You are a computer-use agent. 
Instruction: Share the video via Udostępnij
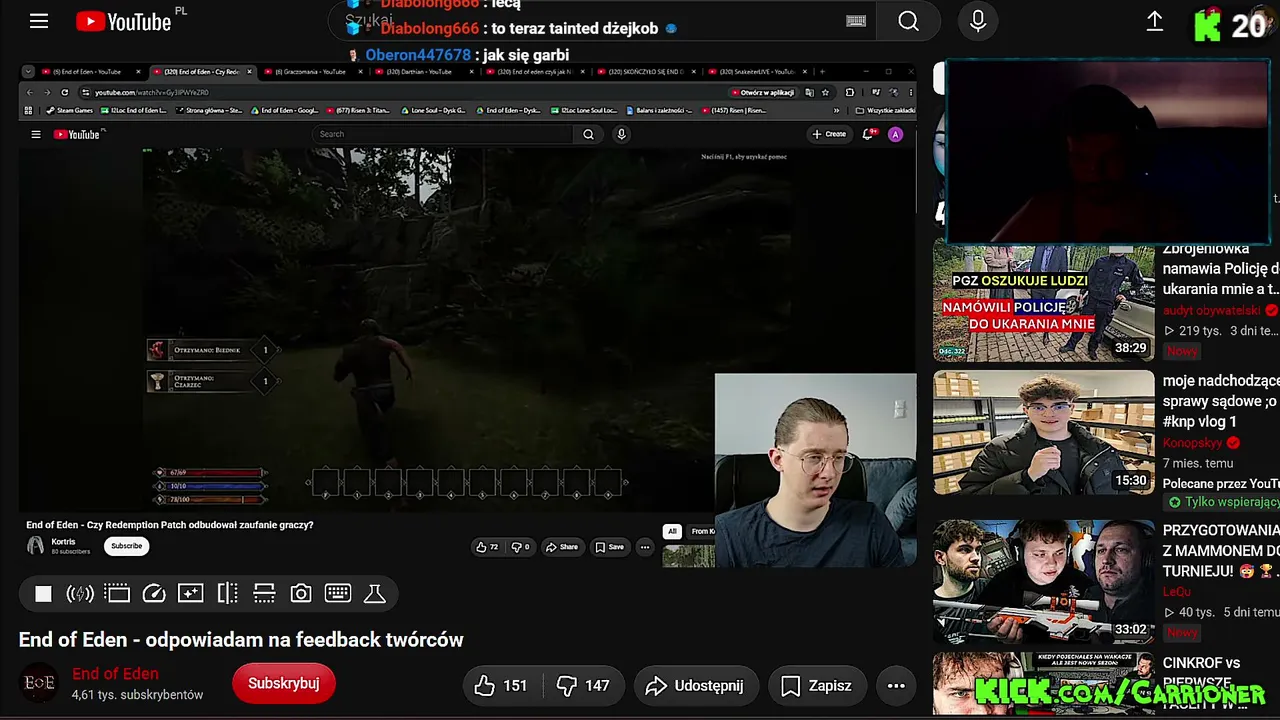click(x=695, y=685)
